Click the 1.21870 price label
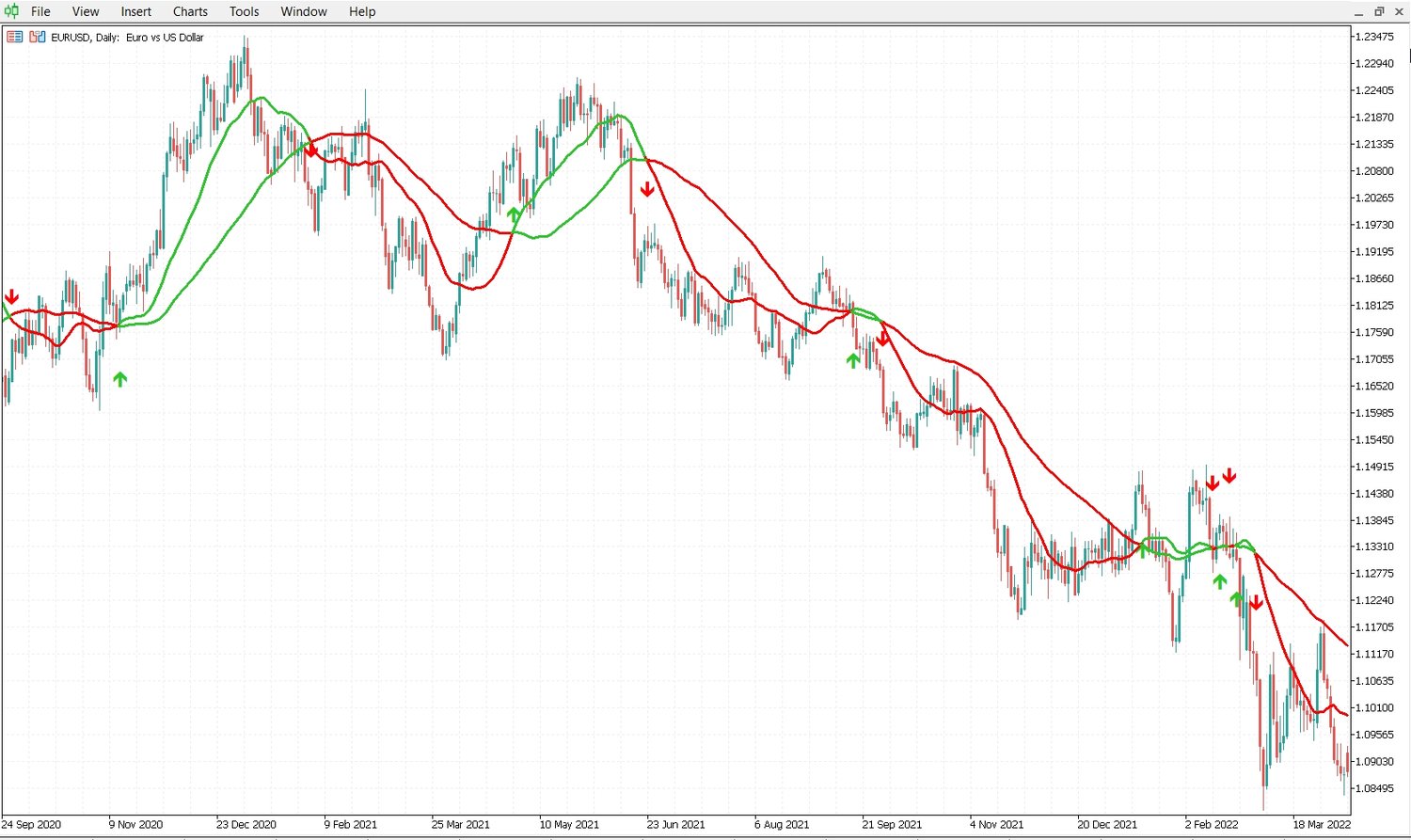 pyautogui.click(x=1375, y=118)
